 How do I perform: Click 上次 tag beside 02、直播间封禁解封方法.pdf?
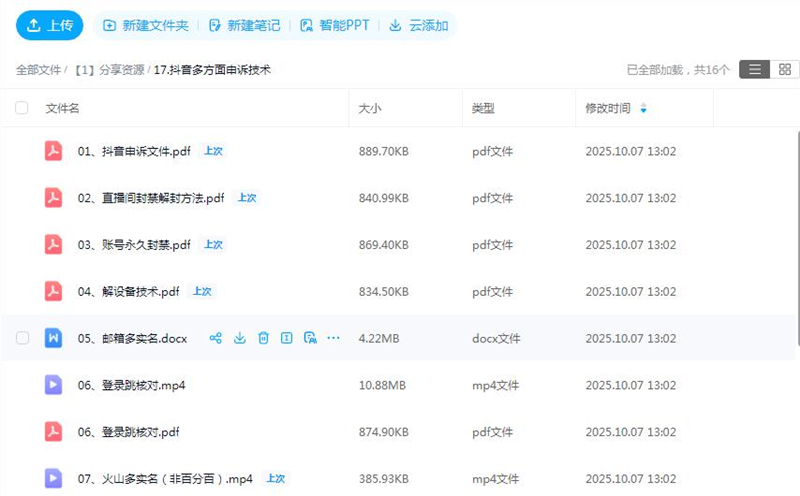[247, 197]
